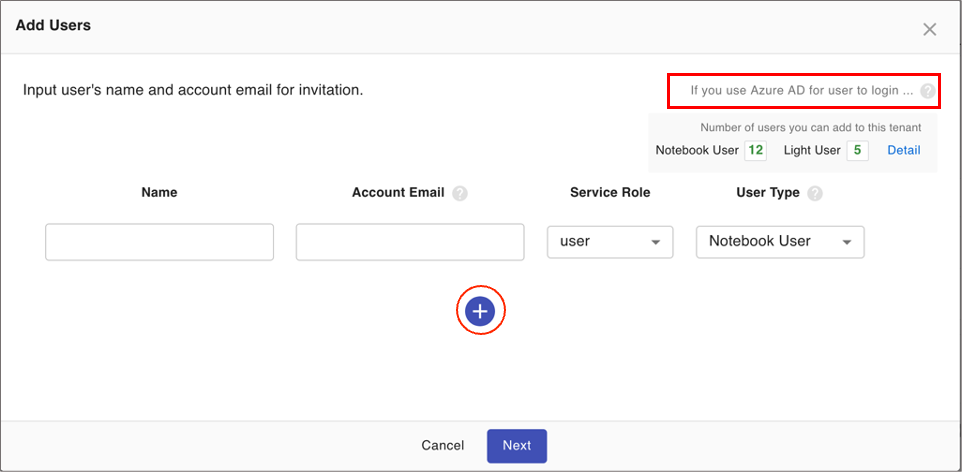Viewport: 962px width, 472px height.
Task: Expand the User Type dropdown showing Notebook User
Action: [779, 242]
